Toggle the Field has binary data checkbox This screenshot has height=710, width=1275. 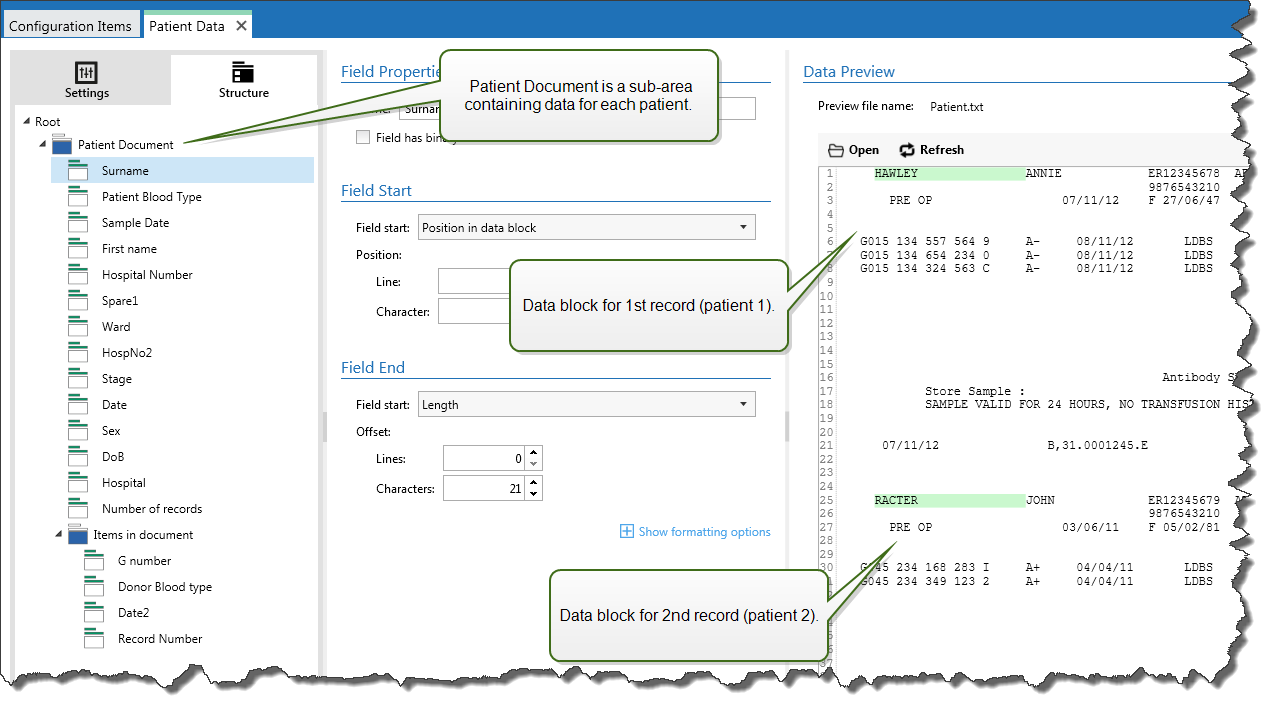pos(363,138)
